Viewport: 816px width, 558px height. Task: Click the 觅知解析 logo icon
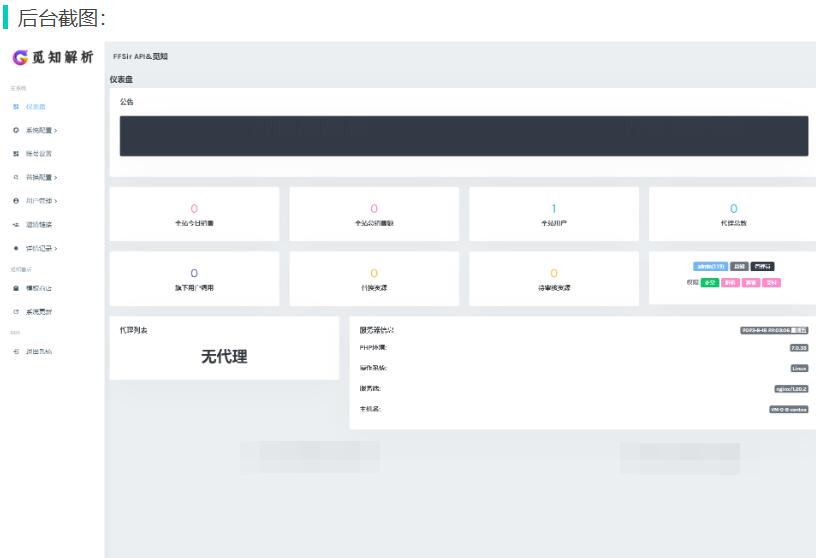pyautogui.click(x=20, y=57)
